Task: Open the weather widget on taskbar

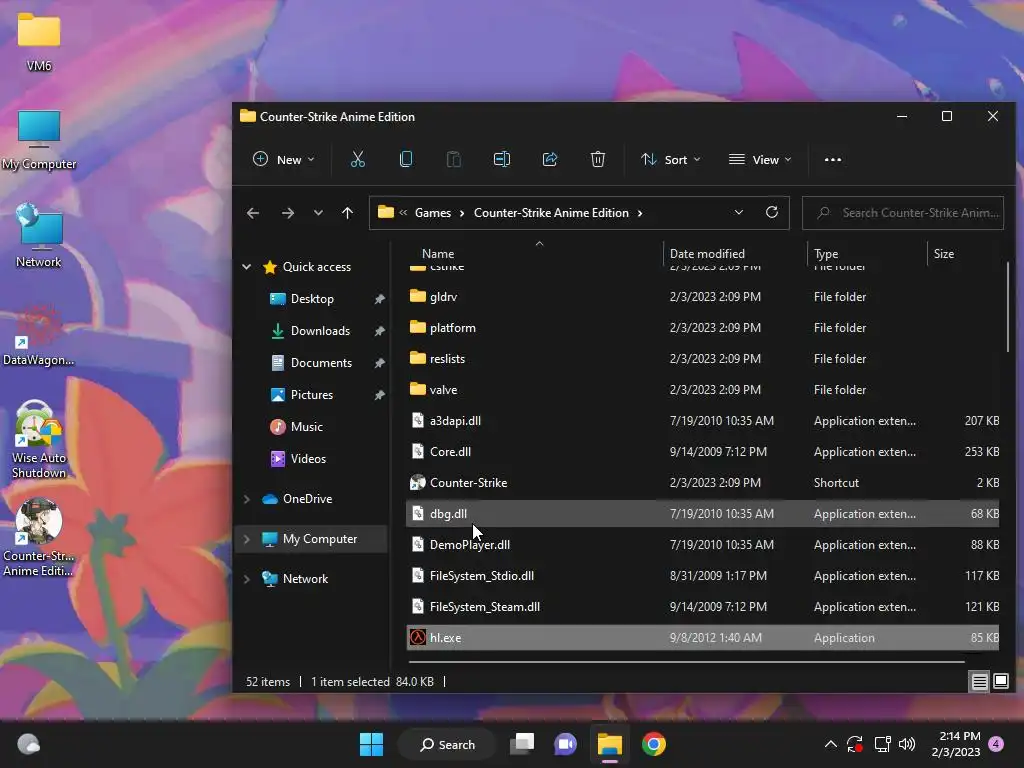Action: (28, 744)
